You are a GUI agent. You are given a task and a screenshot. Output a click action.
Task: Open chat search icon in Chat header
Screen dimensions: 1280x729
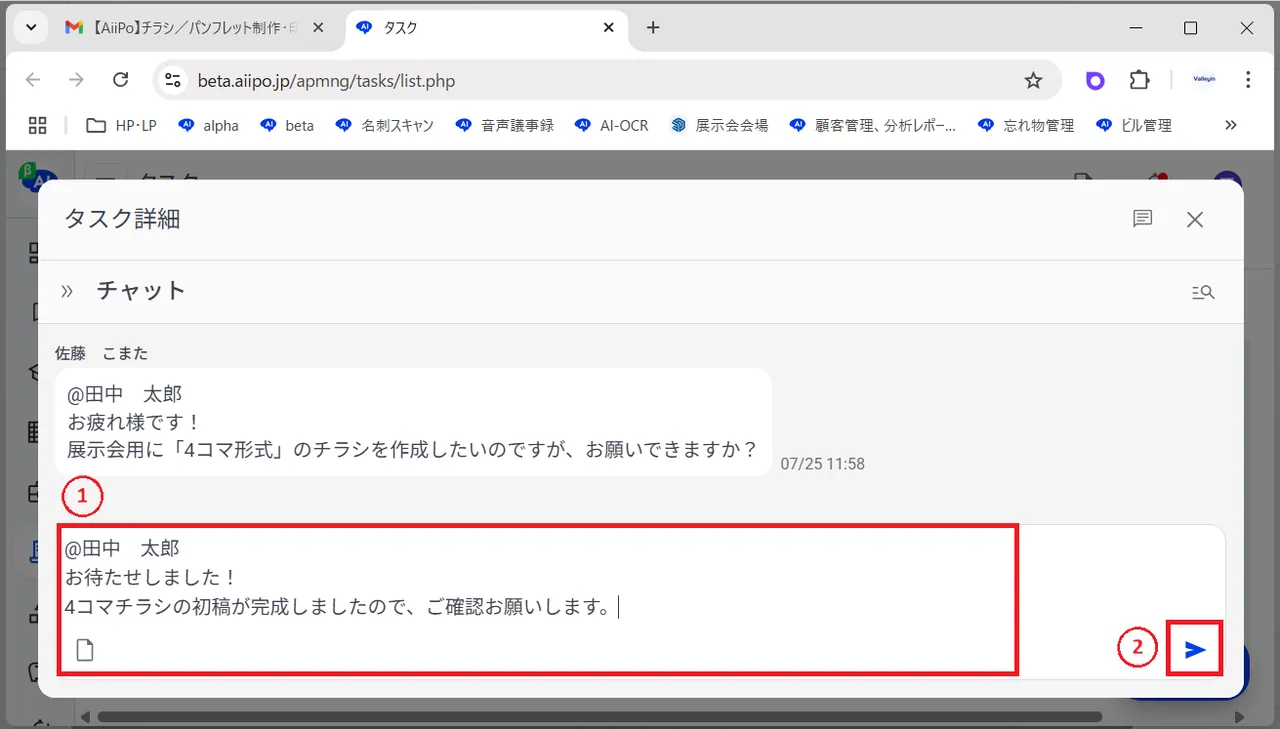click(1203, 292)
